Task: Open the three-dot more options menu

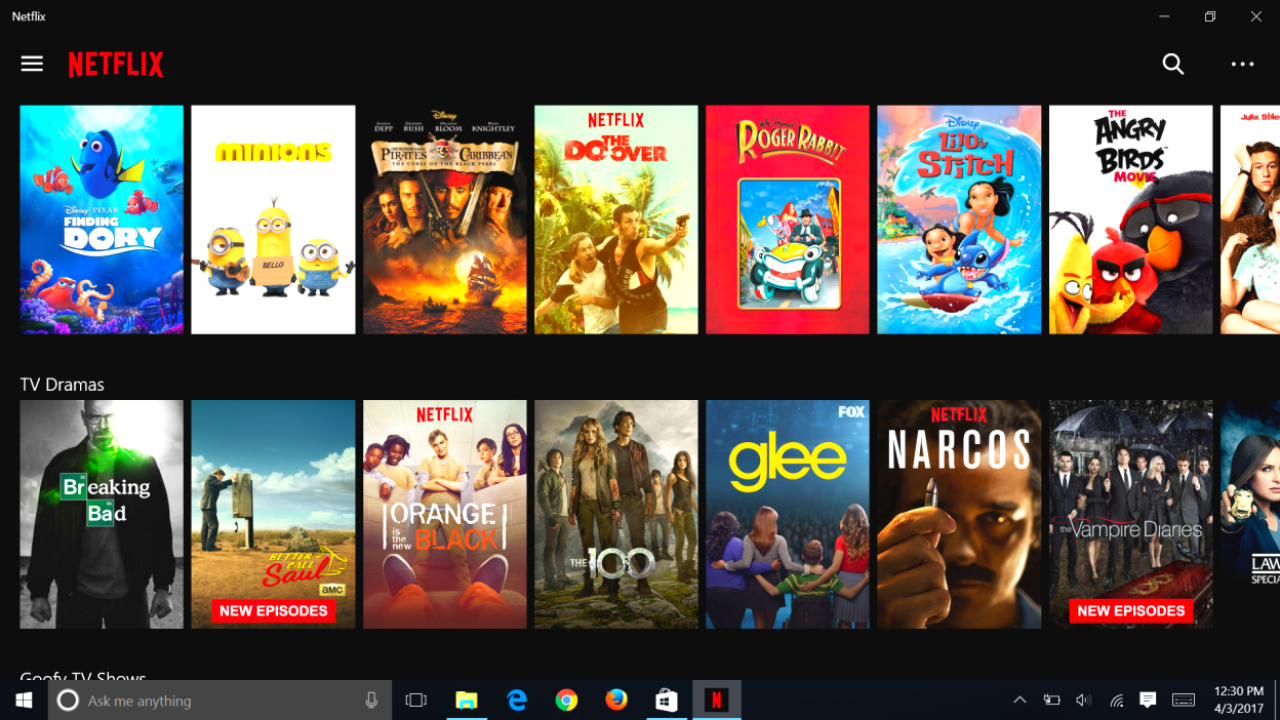Action: coord(1242,64)
